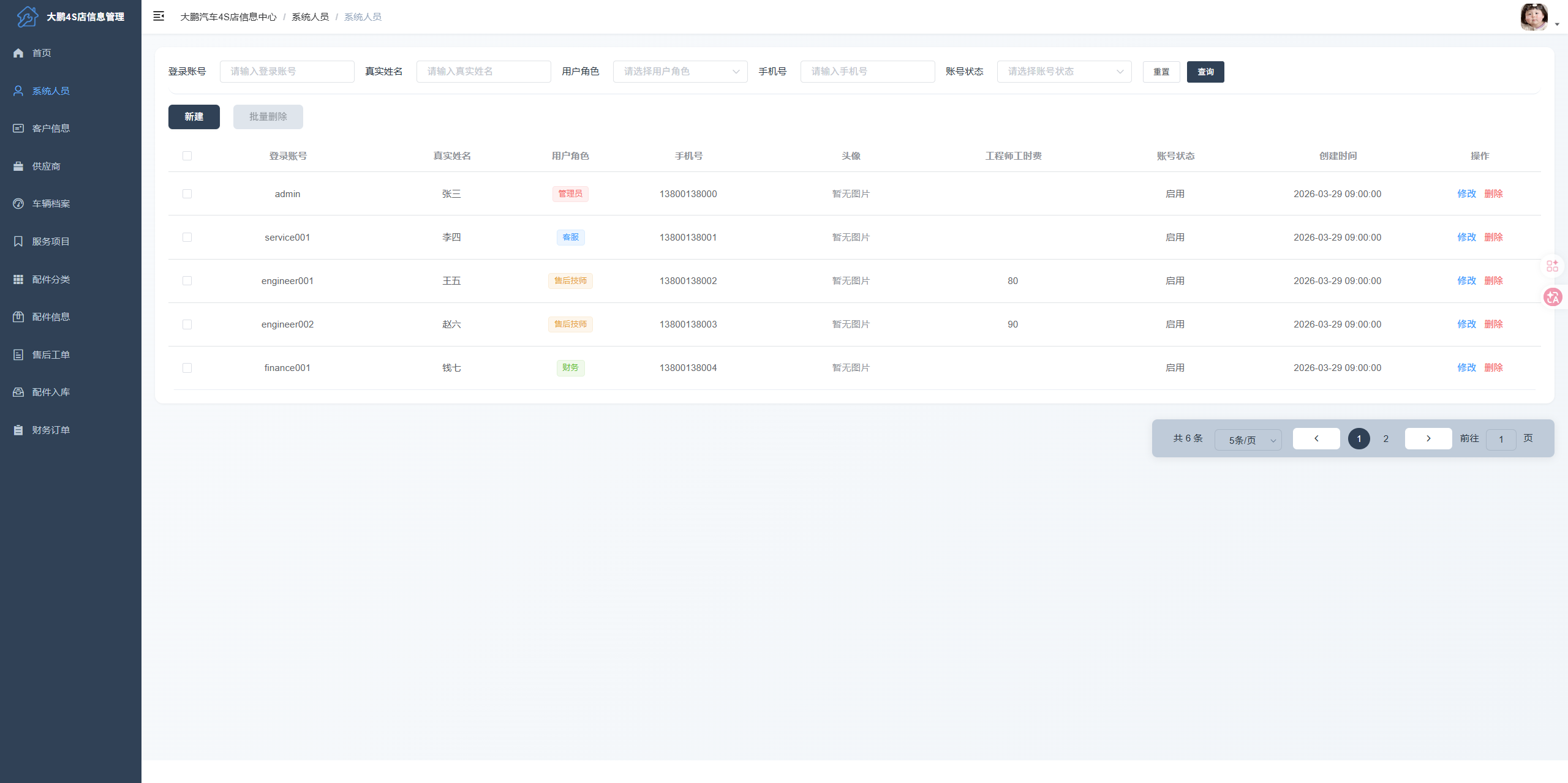Click 删除 for finance001 row
The width and height of the screenshot is (1568, 783).
point(1493,367)
